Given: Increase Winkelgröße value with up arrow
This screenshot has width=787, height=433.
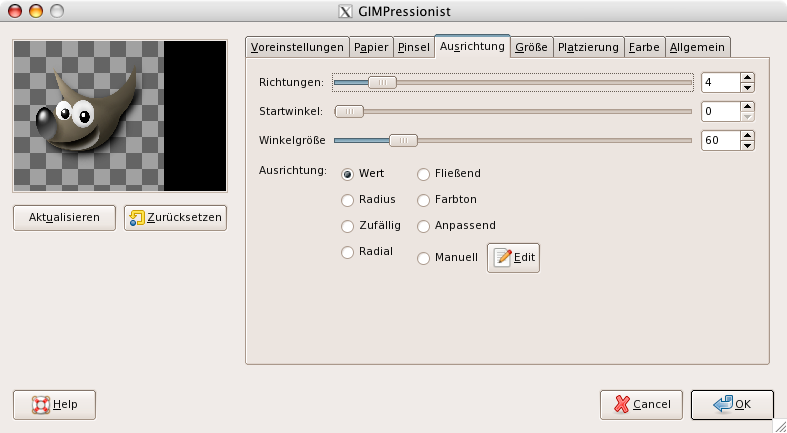Looking at the screenshot, I should (747, 135).
